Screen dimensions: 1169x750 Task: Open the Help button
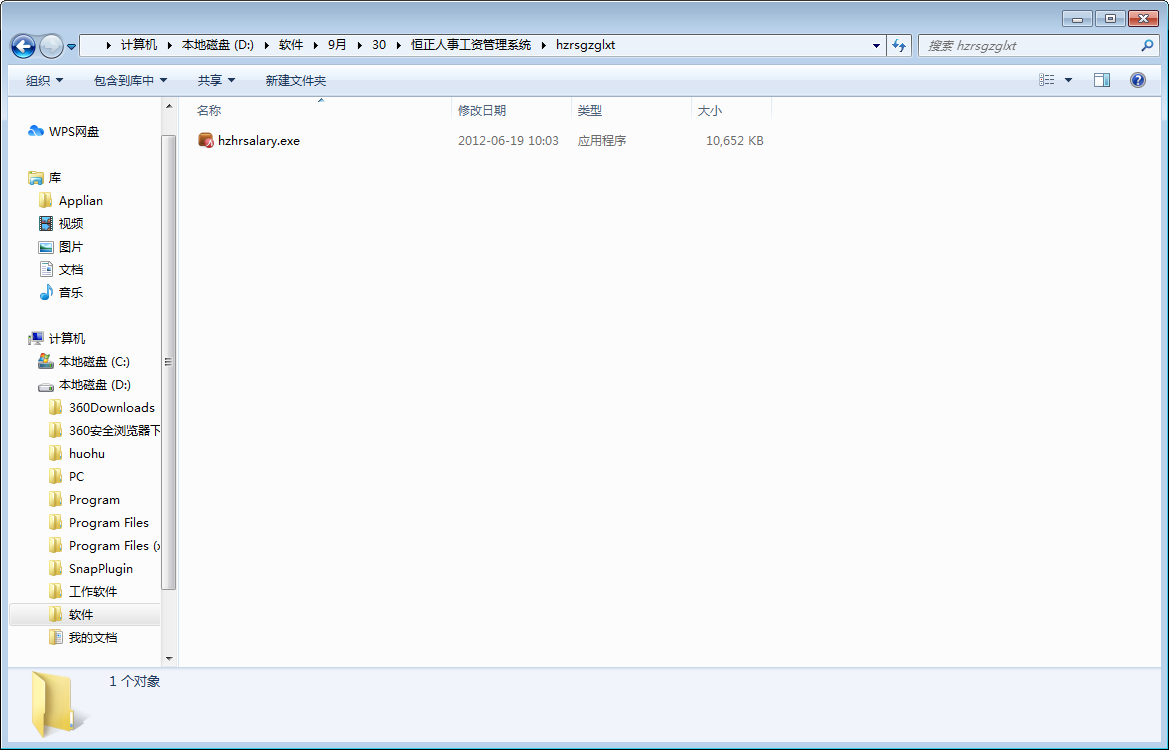click(1138, 80)
